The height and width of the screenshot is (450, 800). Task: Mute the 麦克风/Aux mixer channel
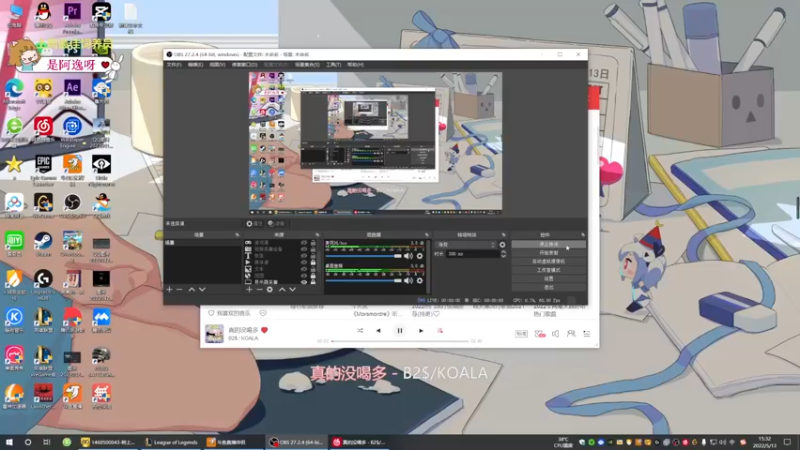click(408, 256)
